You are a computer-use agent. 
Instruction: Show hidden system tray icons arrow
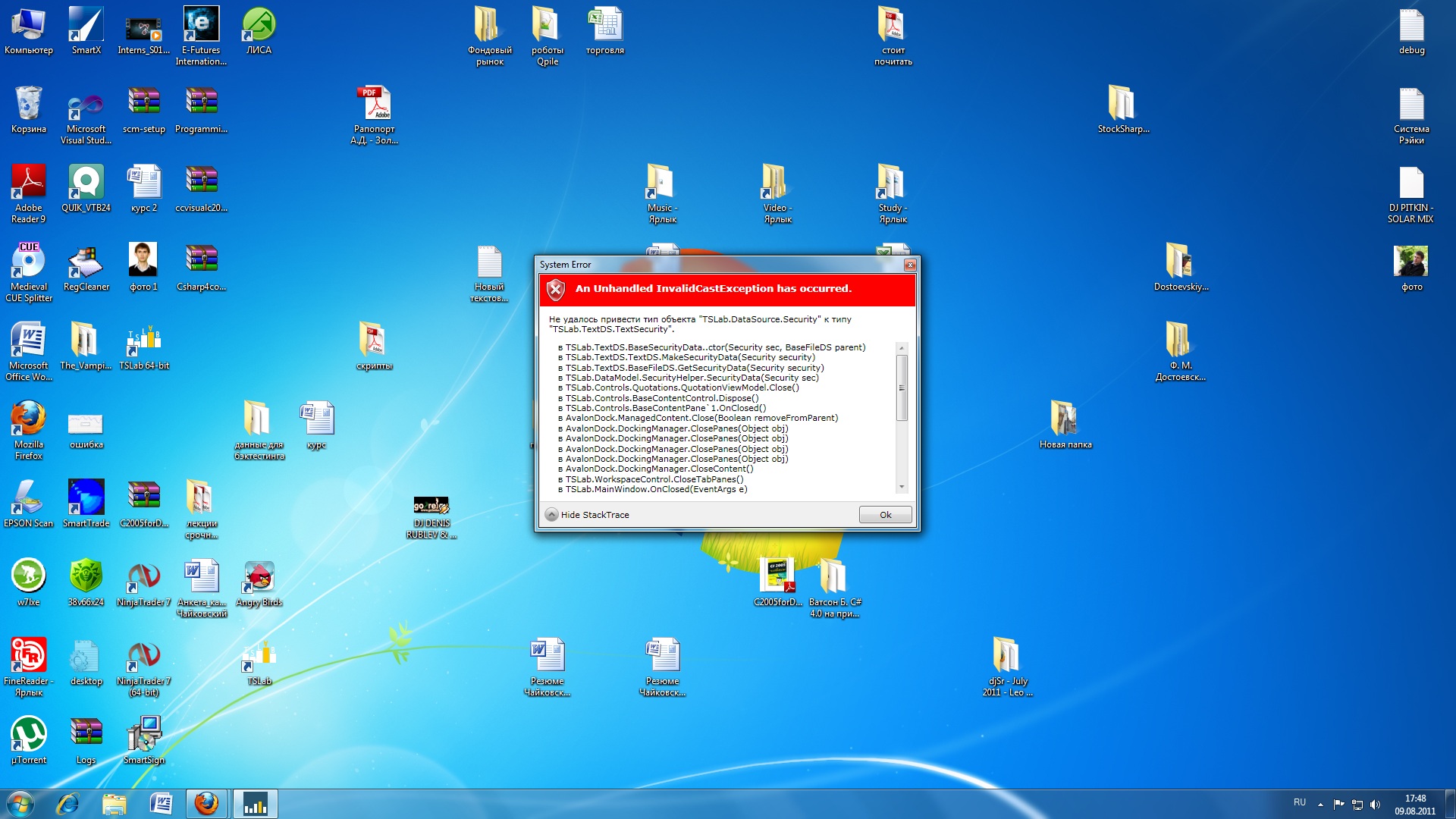click(1320, 804)
